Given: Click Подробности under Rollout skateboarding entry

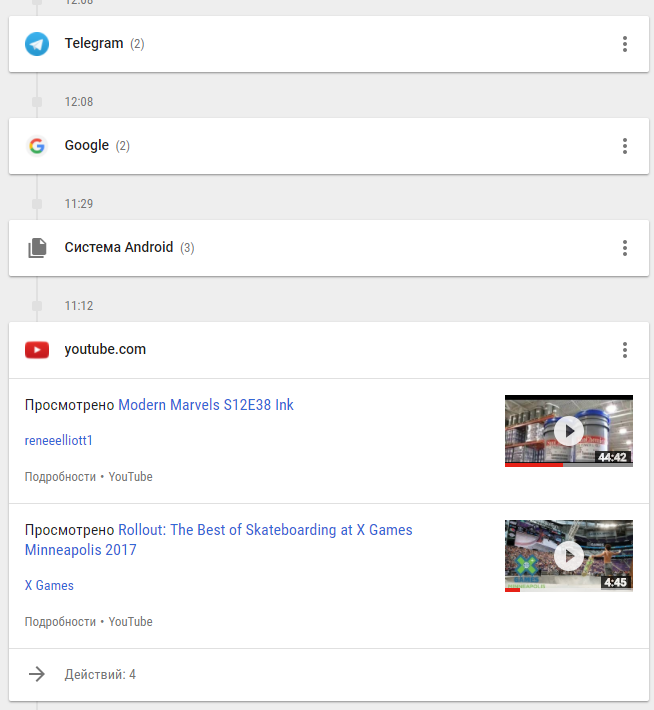Looking at the screenshot, I should (60, 622).
